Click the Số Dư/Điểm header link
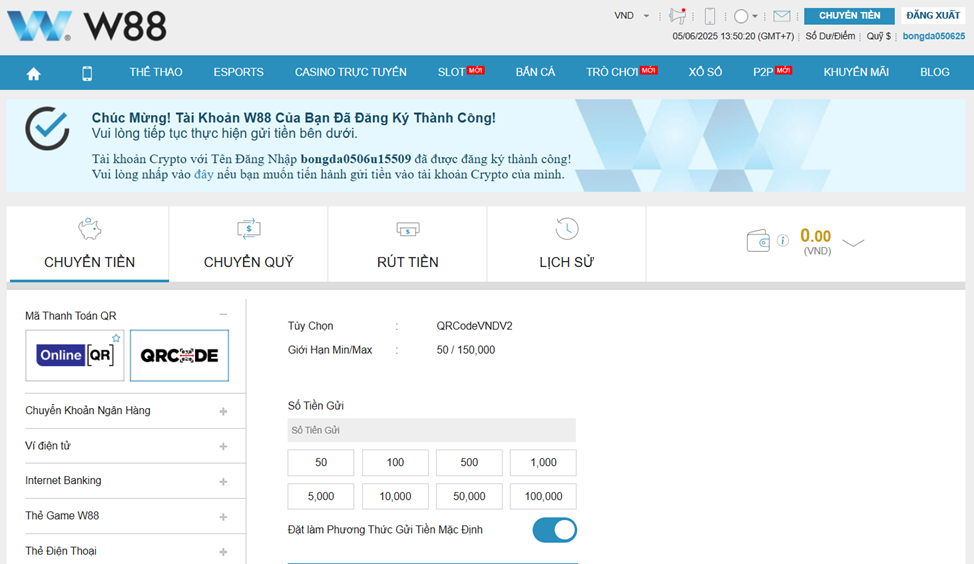The image size is (974, 564). click(831, 37)
